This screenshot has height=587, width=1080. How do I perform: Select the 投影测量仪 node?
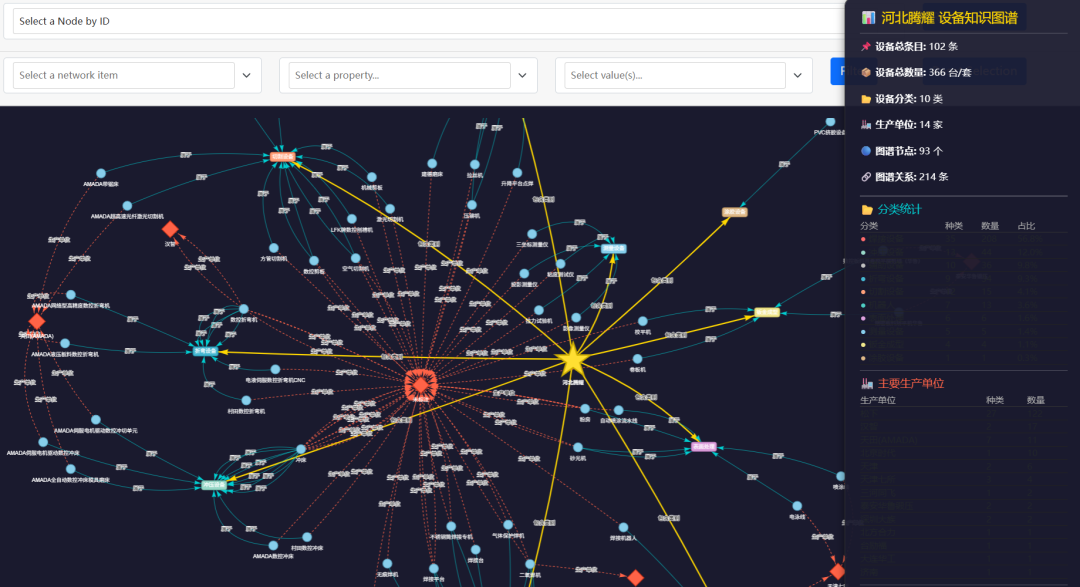[524, 274]
